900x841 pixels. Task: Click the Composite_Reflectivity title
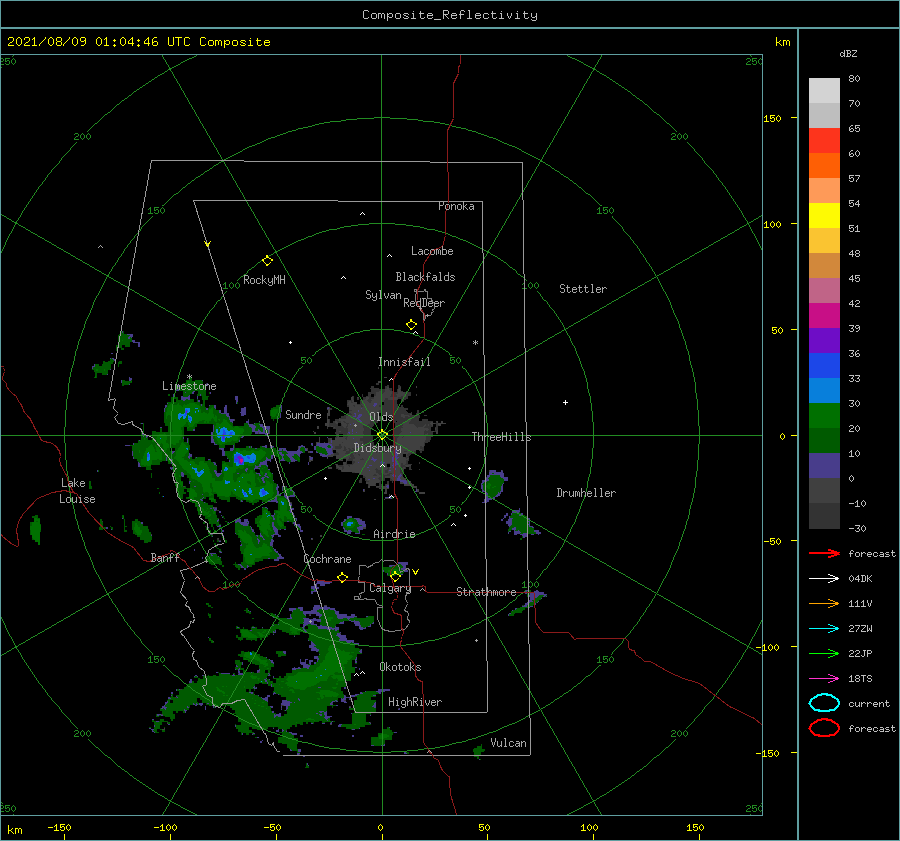[450, 15]
